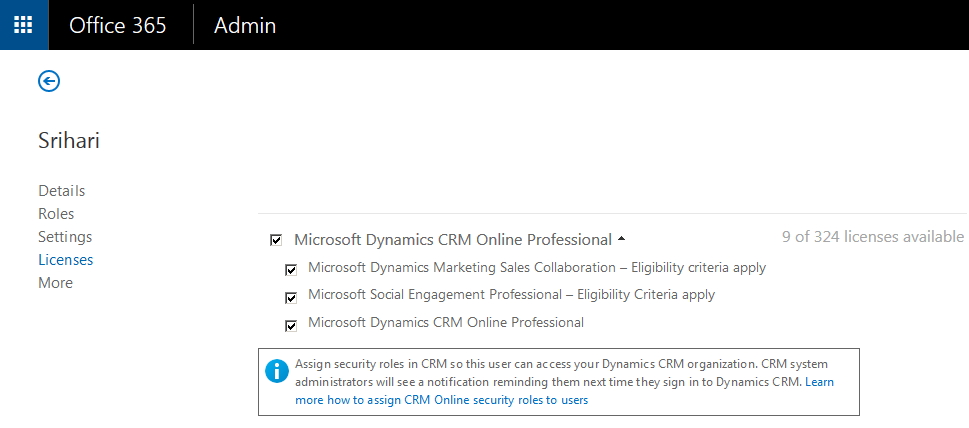The width and height of the screenshot is (969, 428).
Task: Click the Srihari user name heading
Action: point(69,141)
